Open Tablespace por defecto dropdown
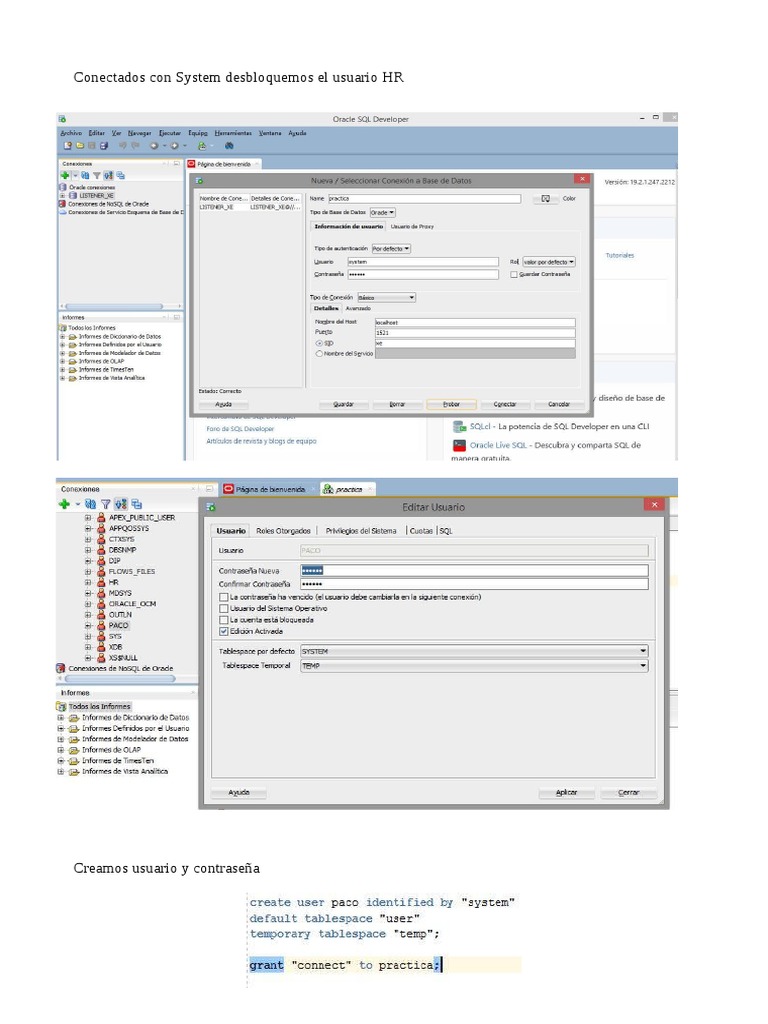Viewport: 768px width, 1024px height. click(x=474, y=651)
